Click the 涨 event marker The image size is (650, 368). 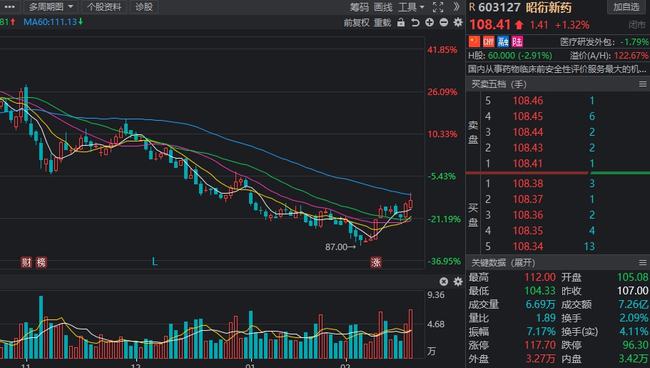pyautogui.click(x=376, y=262)
